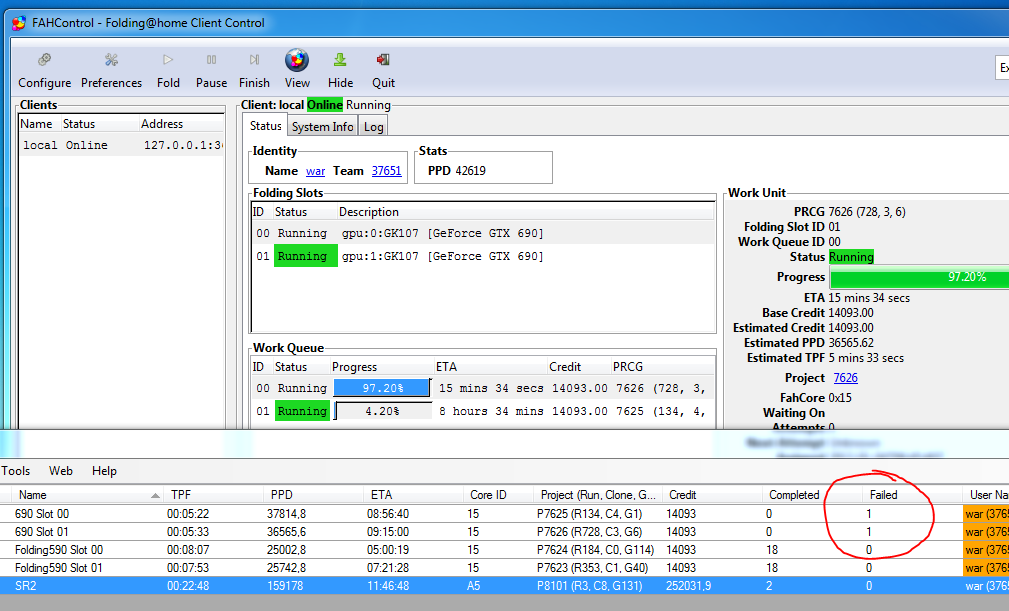Sort by the TPF column header
The height and width of the screenshot is (611, 1009).
(214, 495)
